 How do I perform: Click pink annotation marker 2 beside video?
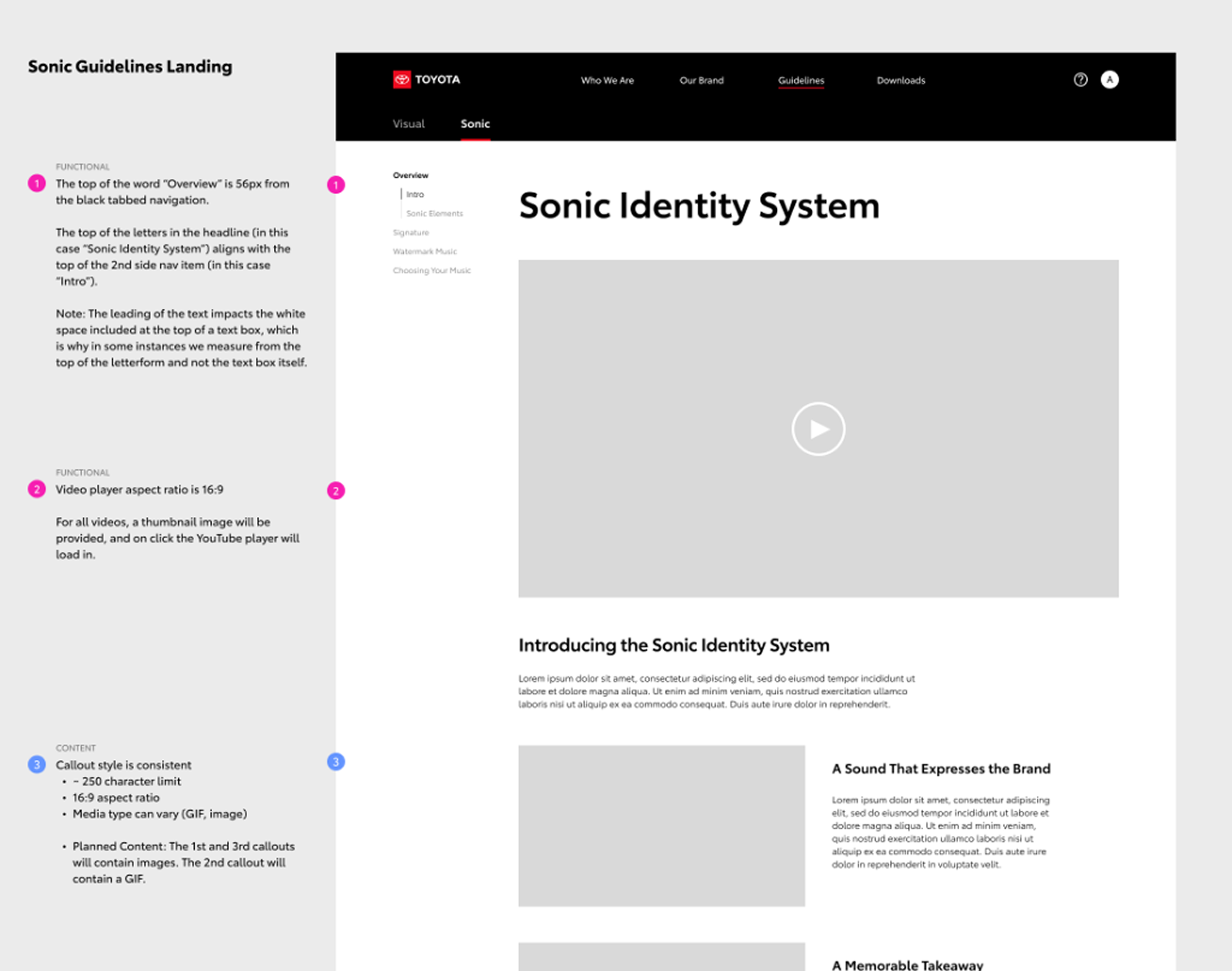[x=335, y=491]
